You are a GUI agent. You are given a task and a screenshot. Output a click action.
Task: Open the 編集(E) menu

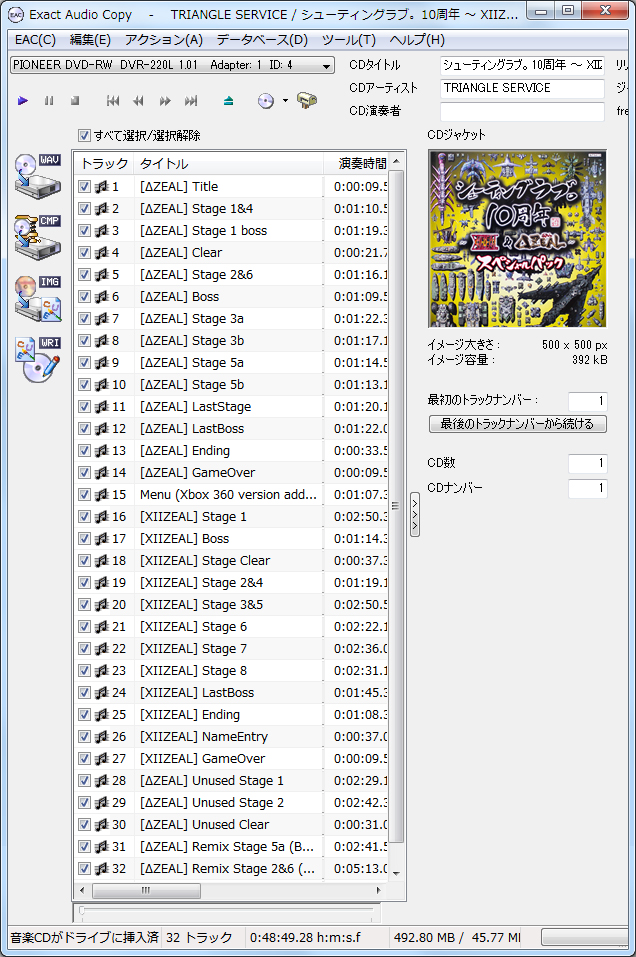click(x=90, y=40)
